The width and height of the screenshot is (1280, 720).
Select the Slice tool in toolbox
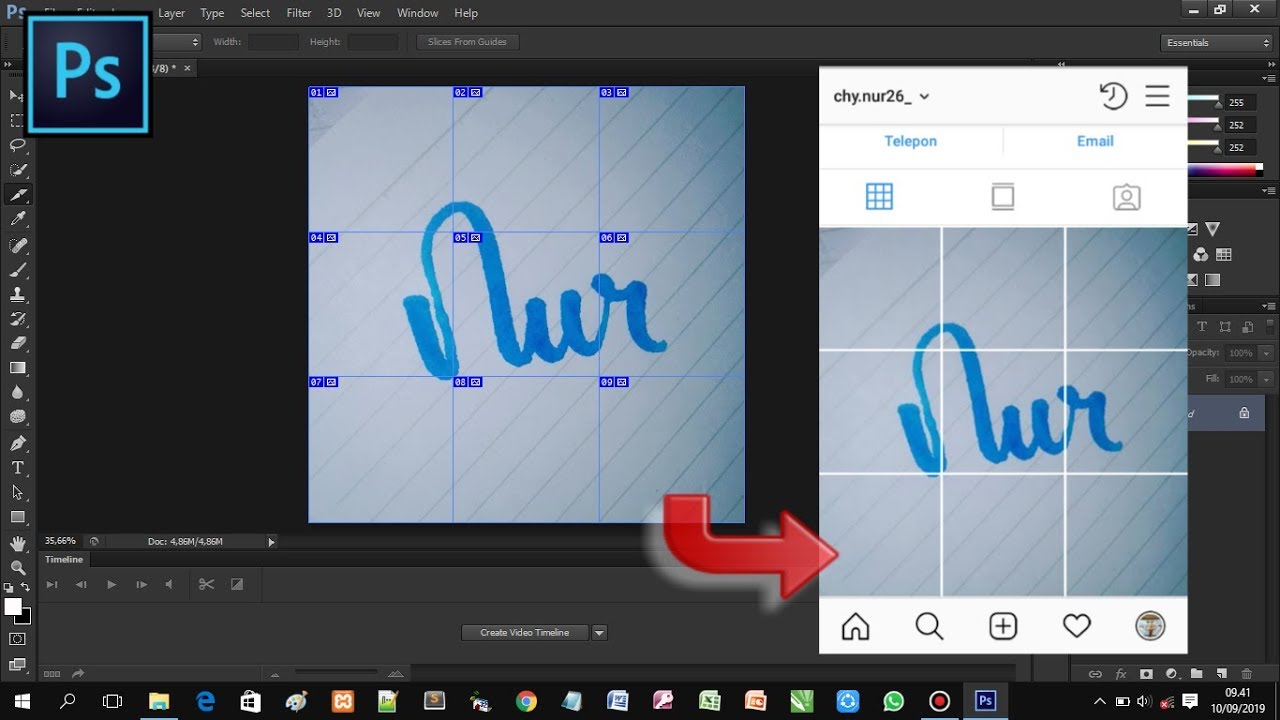[x=17, y=195]
